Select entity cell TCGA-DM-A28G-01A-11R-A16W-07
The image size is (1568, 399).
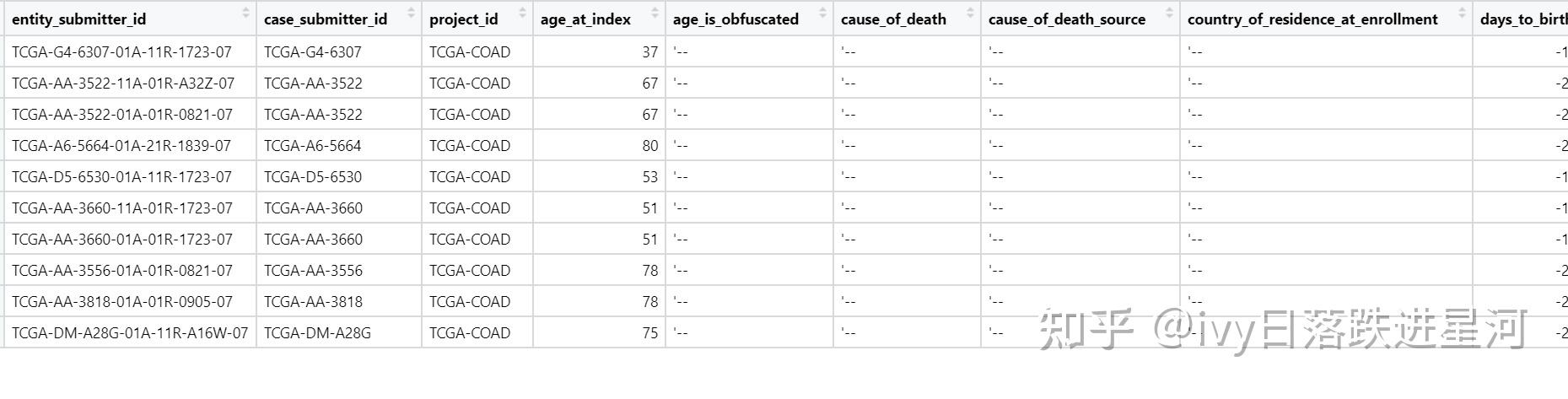[x=130, y=333]
